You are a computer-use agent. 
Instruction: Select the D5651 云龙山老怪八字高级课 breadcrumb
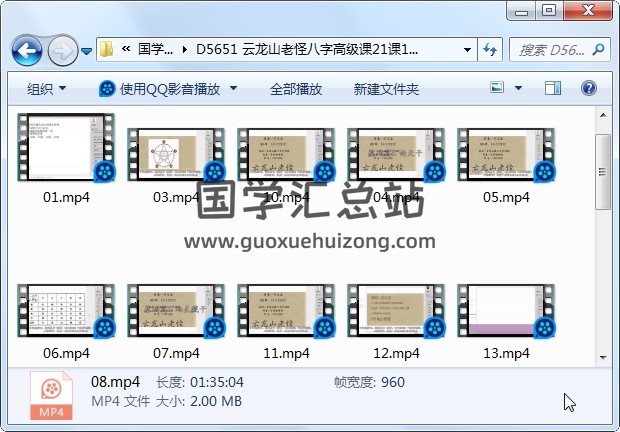[307, 49]
